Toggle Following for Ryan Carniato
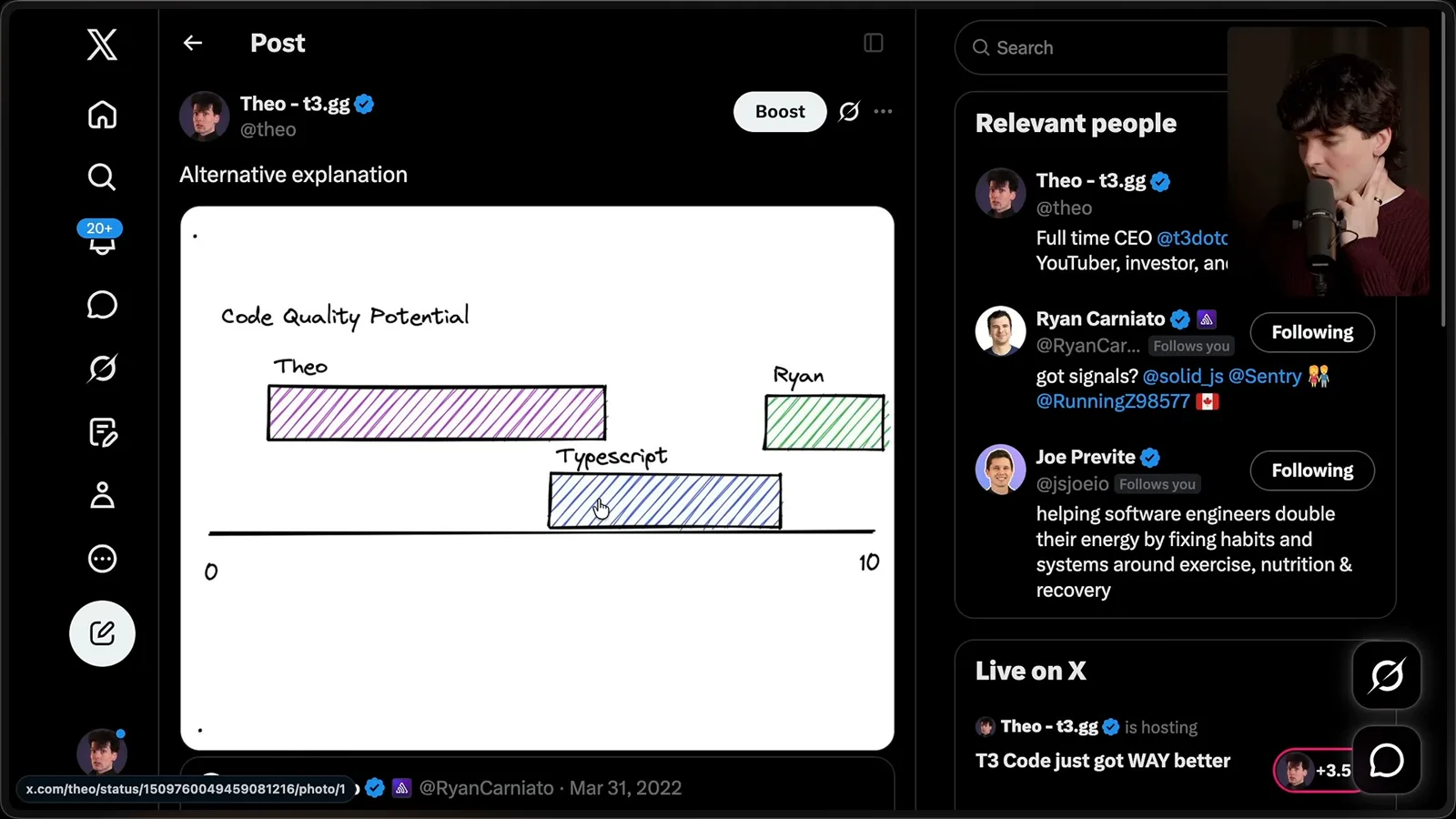 tap(1312, 332)
